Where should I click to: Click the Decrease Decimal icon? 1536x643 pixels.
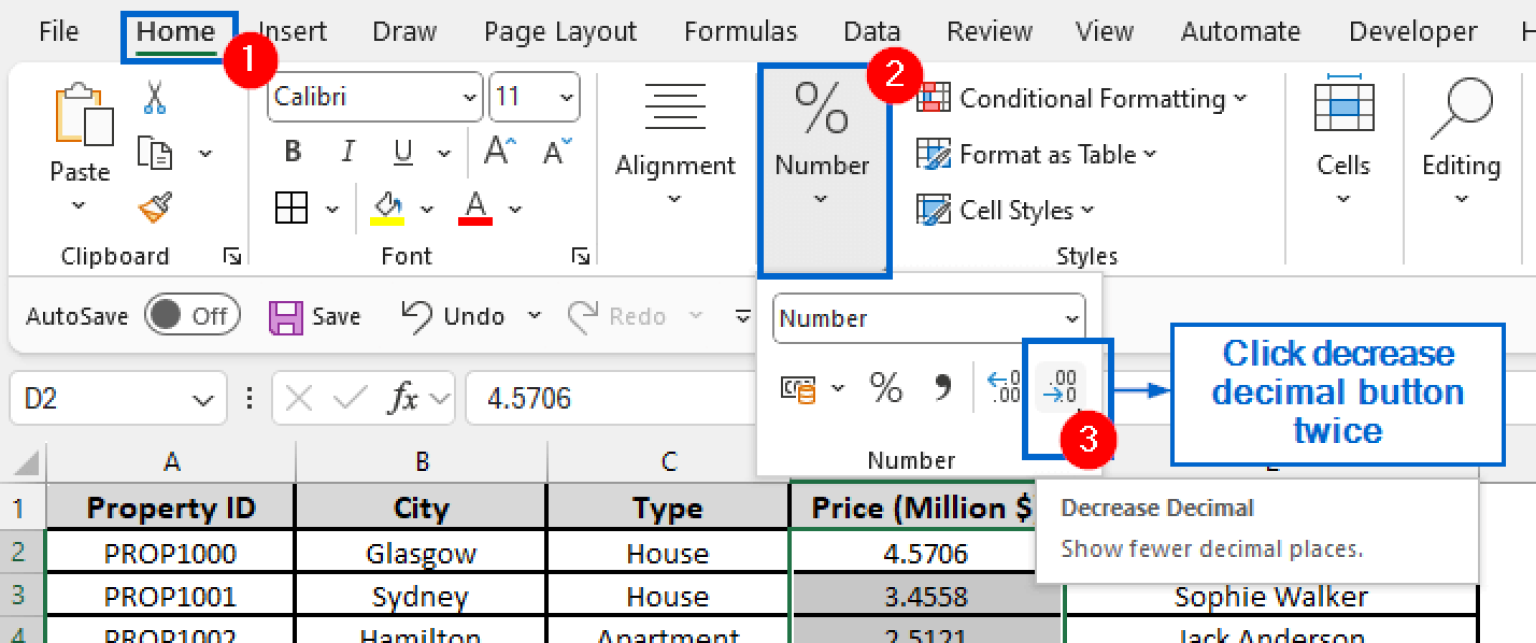(x=1059, y=388)
